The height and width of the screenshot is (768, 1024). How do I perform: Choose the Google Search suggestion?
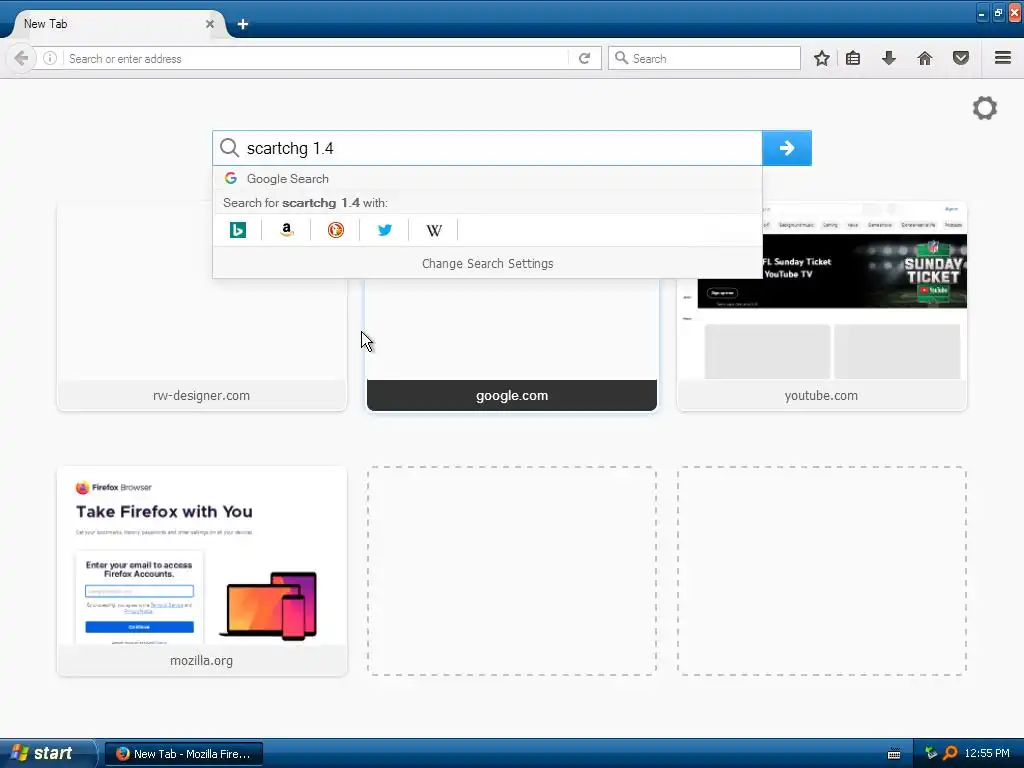[487, 178]
